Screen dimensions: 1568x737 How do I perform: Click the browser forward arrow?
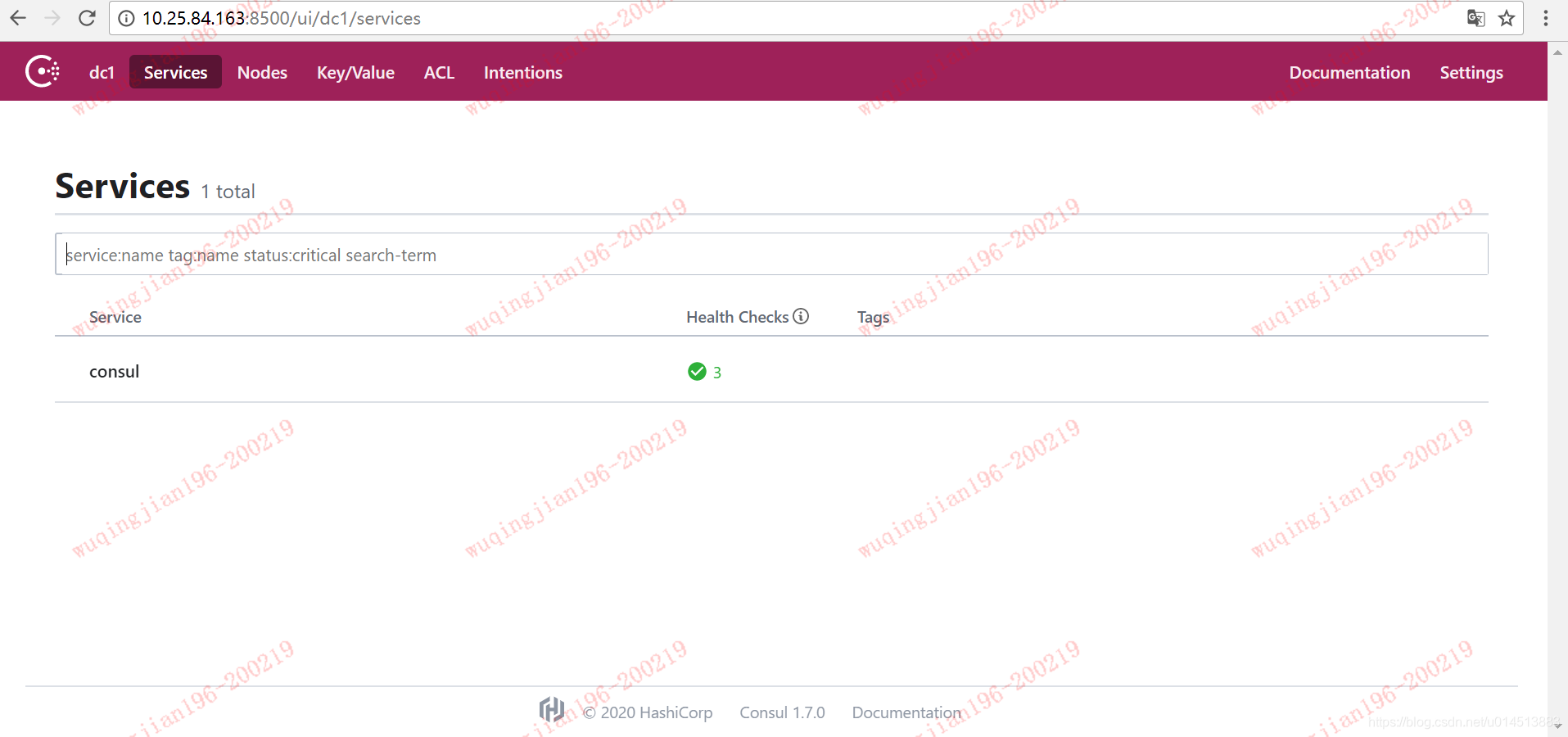point(52,18)
